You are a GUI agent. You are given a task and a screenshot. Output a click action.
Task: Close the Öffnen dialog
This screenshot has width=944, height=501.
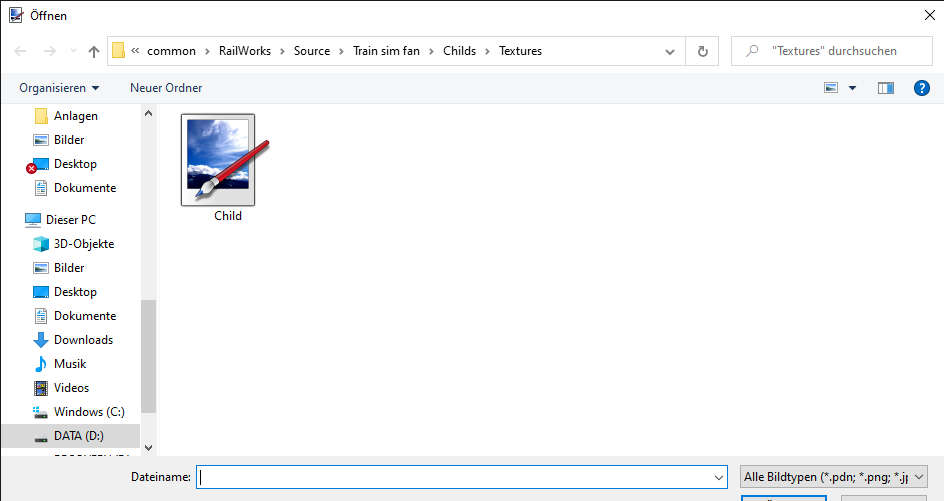click(x=930, y=15)
